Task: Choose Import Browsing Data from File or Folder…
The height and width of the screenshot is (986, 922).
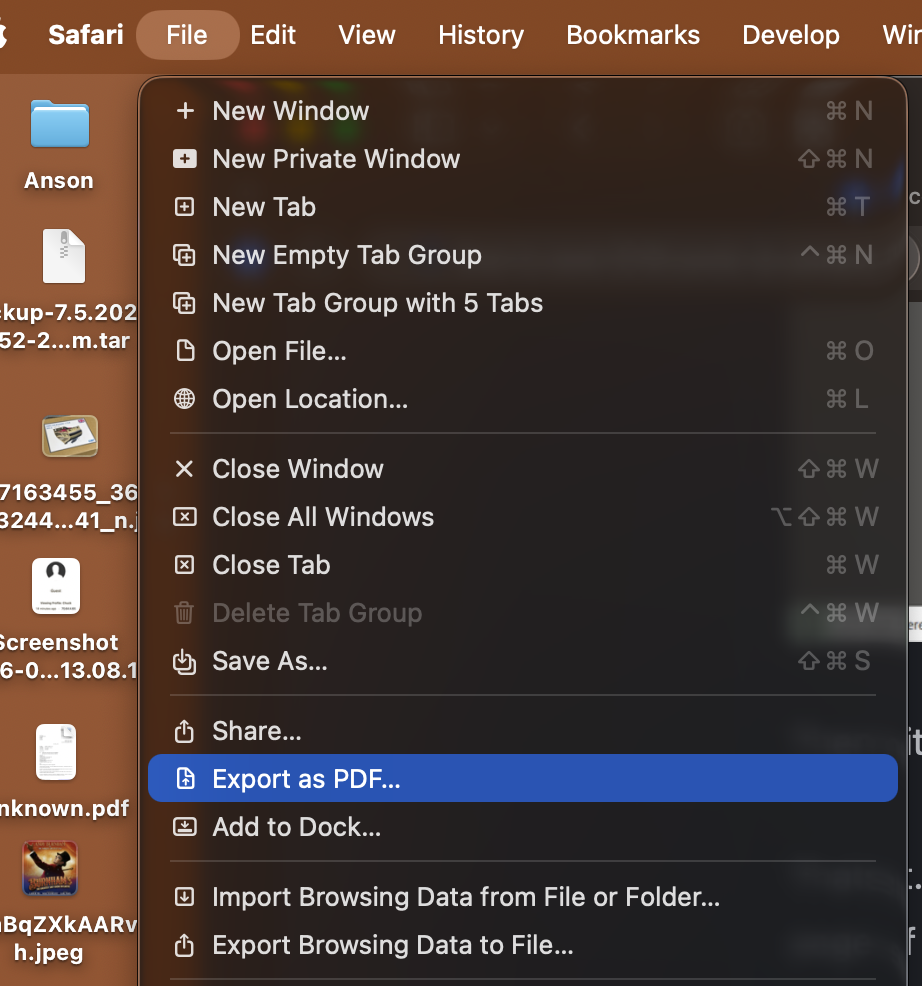Action: [523, 897]
